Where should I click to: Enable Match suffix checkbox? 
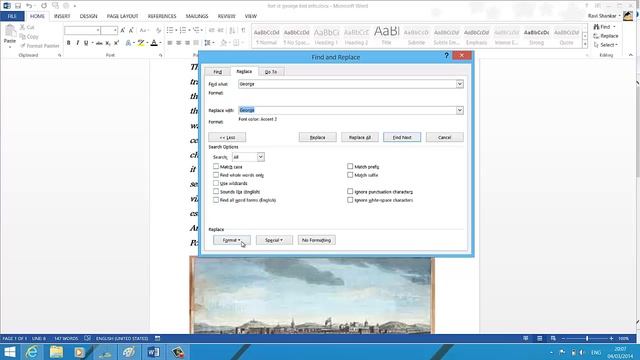[x=350, y=175]
